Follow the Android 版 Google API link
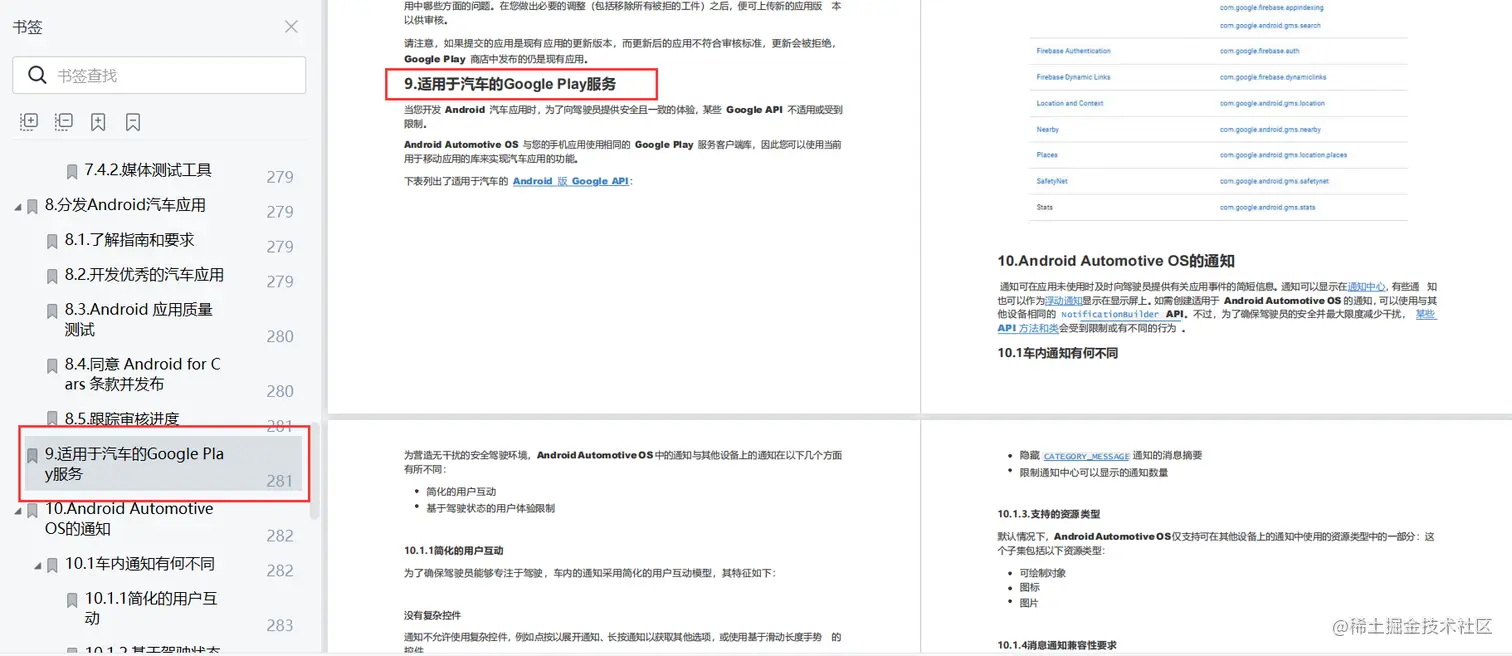 tap(571, 181)
